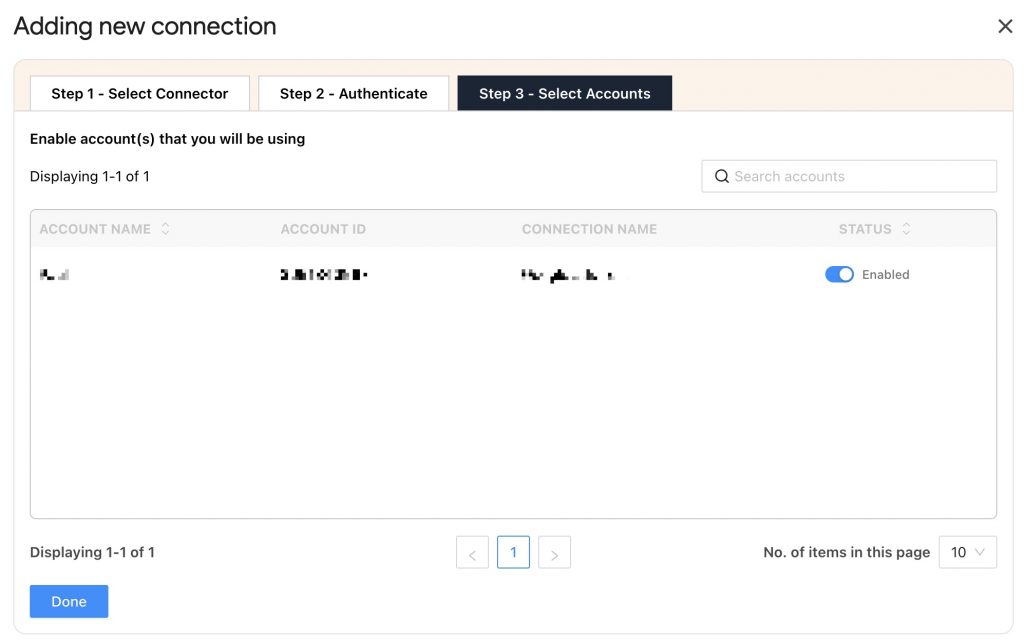1024x643 pixels.
Task: Expand the page size chevron showing 10
Action: pyautogui.click(x=980, y=552)
